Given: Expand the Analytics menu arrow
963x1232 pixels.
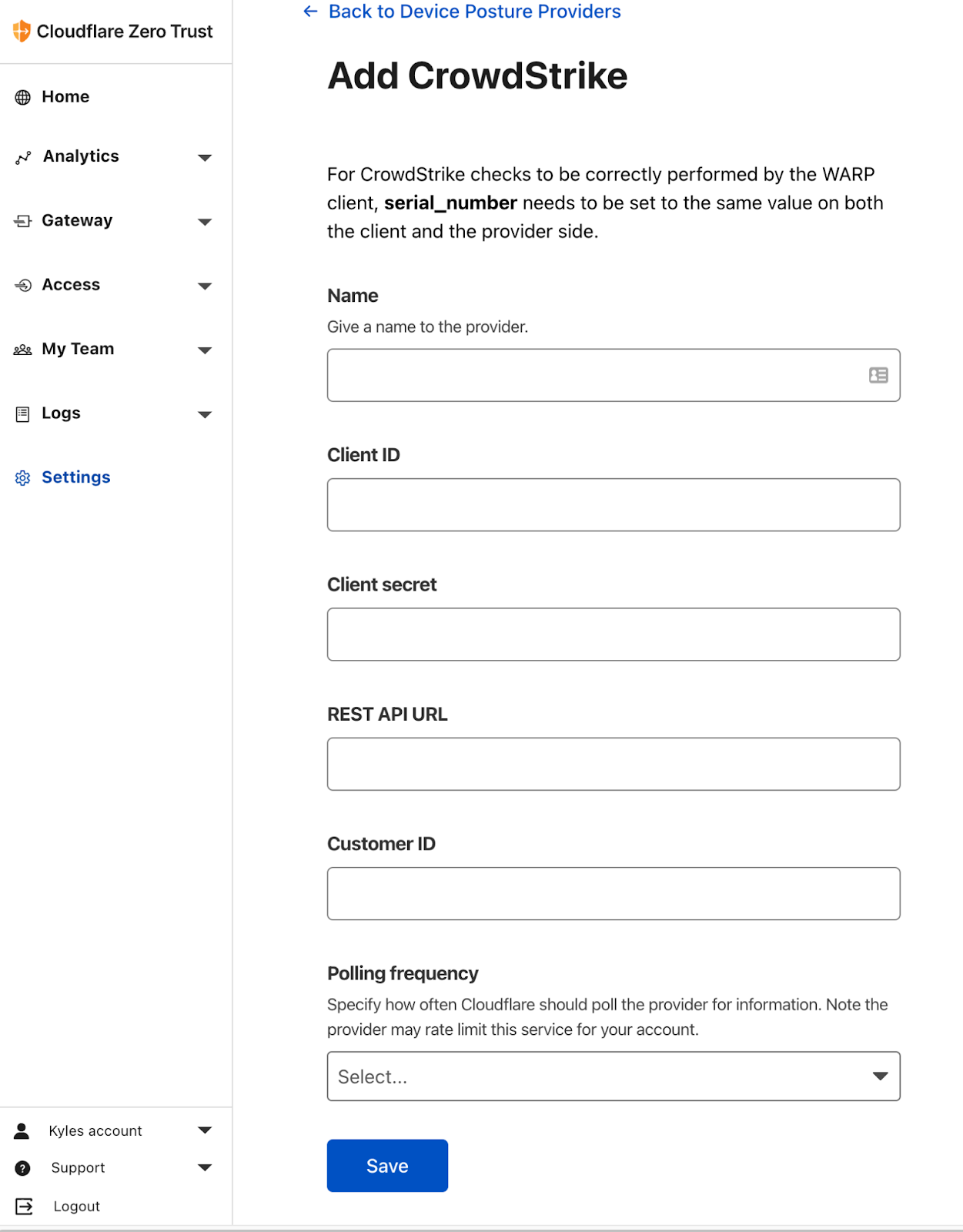Looking at the screenshot, I should click(x=205, y=158).
